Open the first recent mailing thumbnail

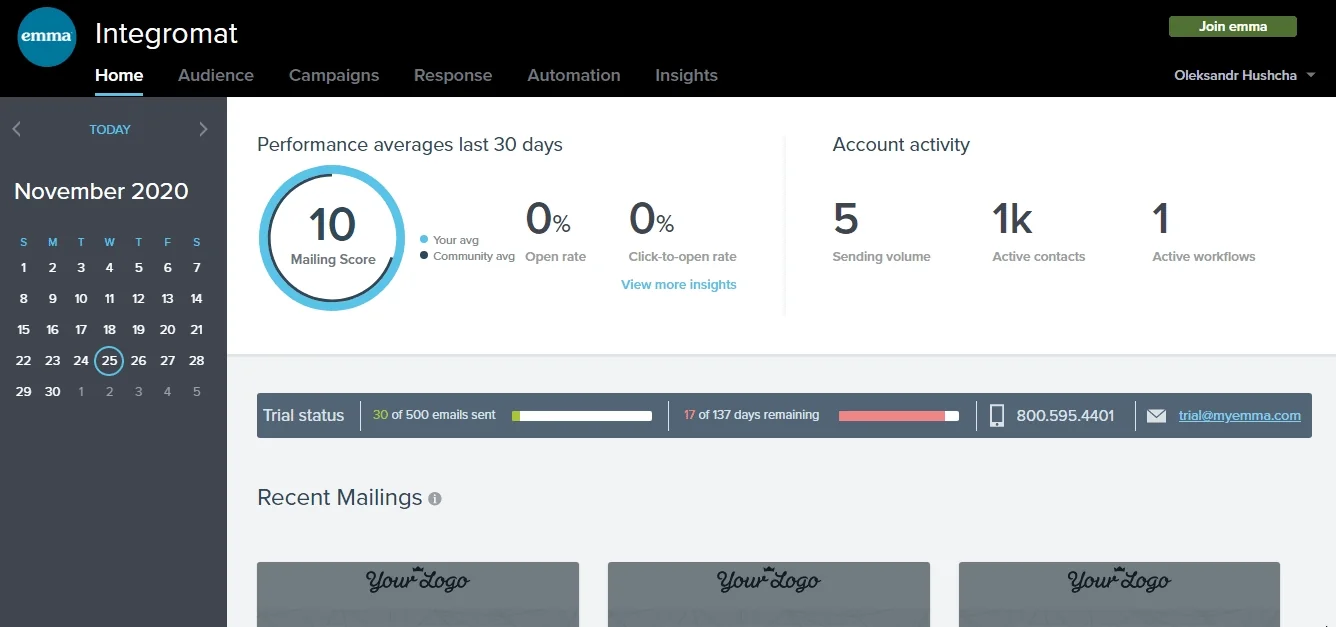tap(418, 594)
